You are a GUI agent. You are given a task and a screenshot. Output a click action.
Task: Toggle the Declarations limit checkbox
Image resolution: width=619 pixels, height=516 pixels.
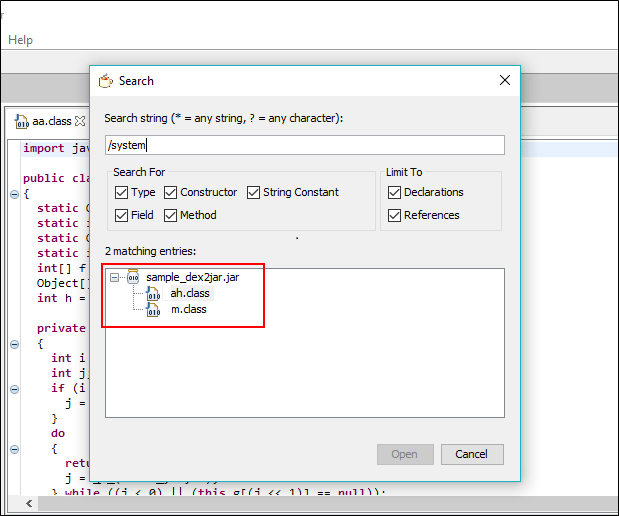point(394,192)
